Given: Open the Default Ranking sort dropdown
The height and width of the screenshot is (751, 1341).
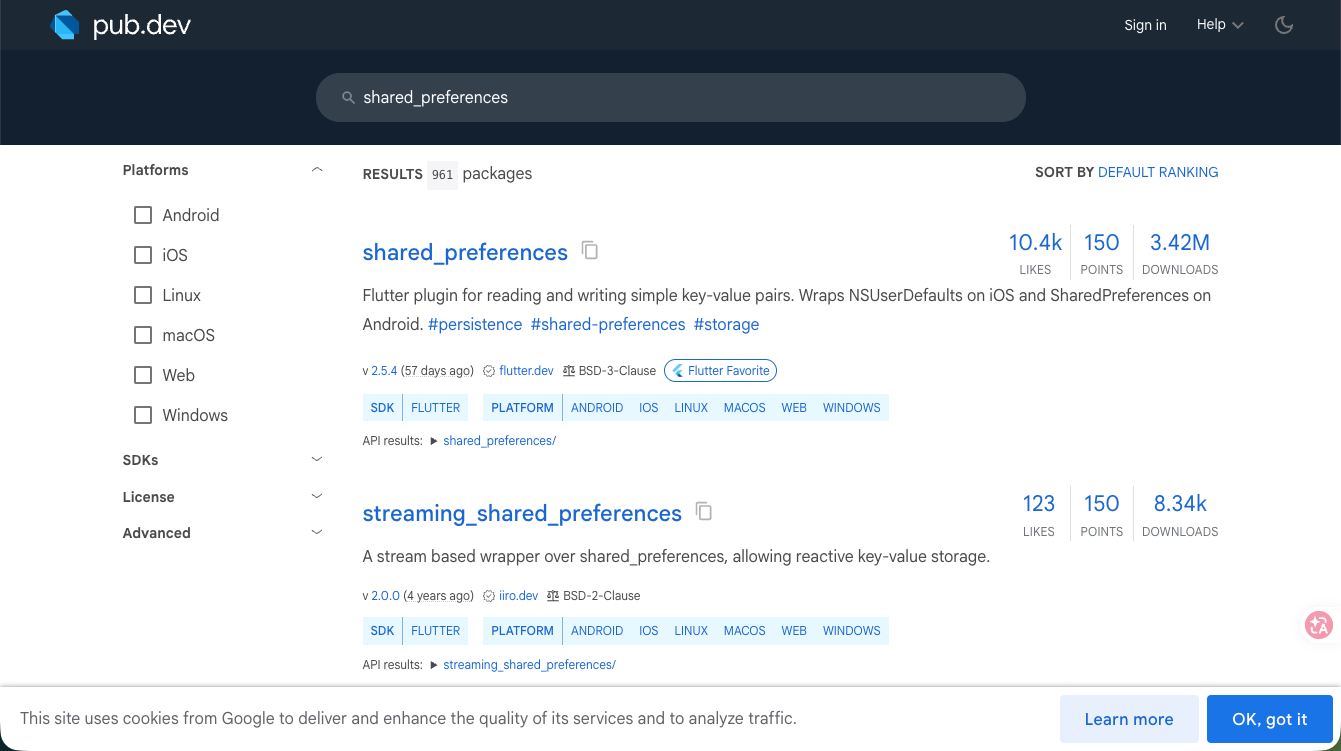Looking at the screenshot, I should click(x=1158, y=172).
